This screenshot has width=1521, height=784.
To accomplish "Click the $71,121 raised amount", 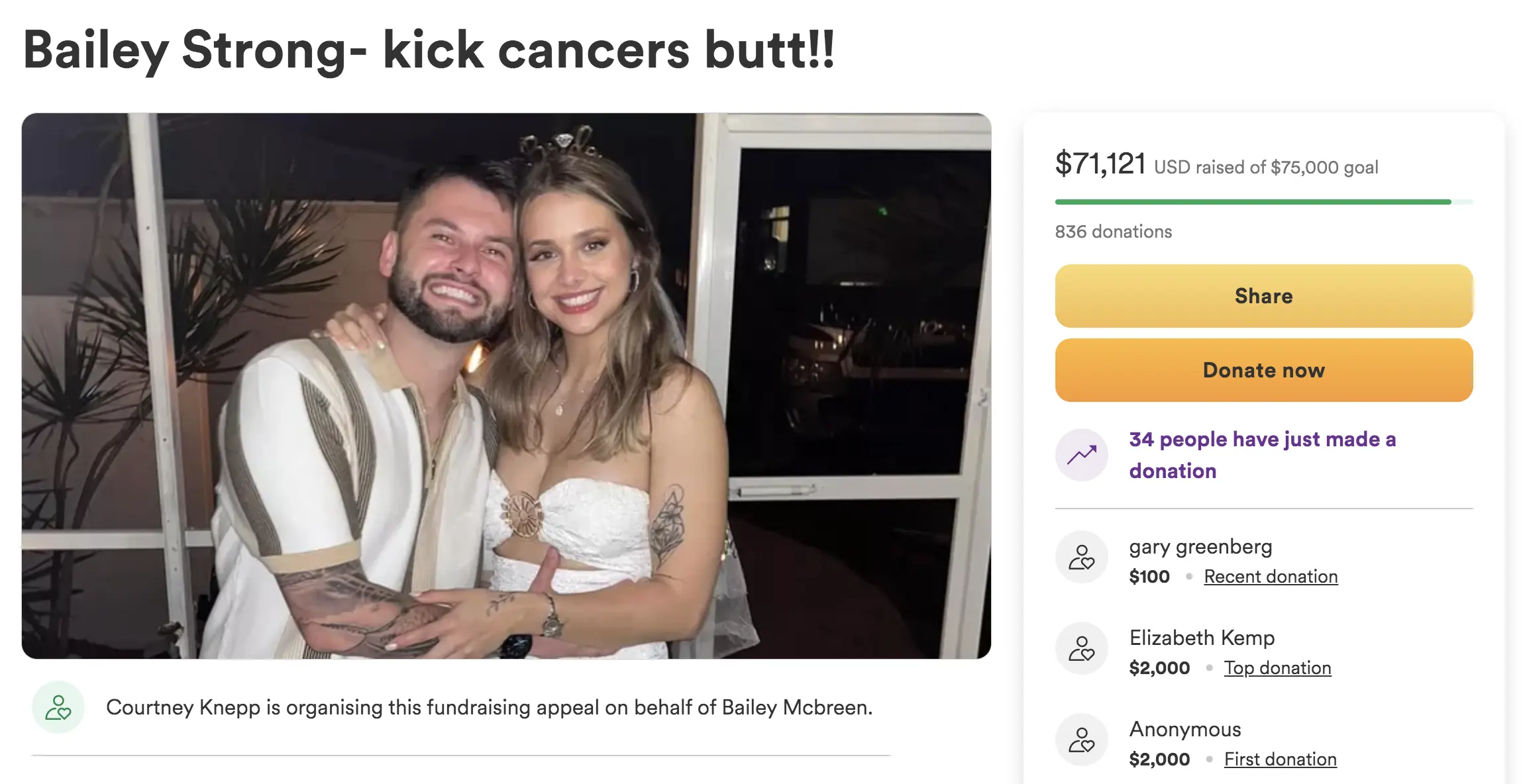I will [1100, 164].
